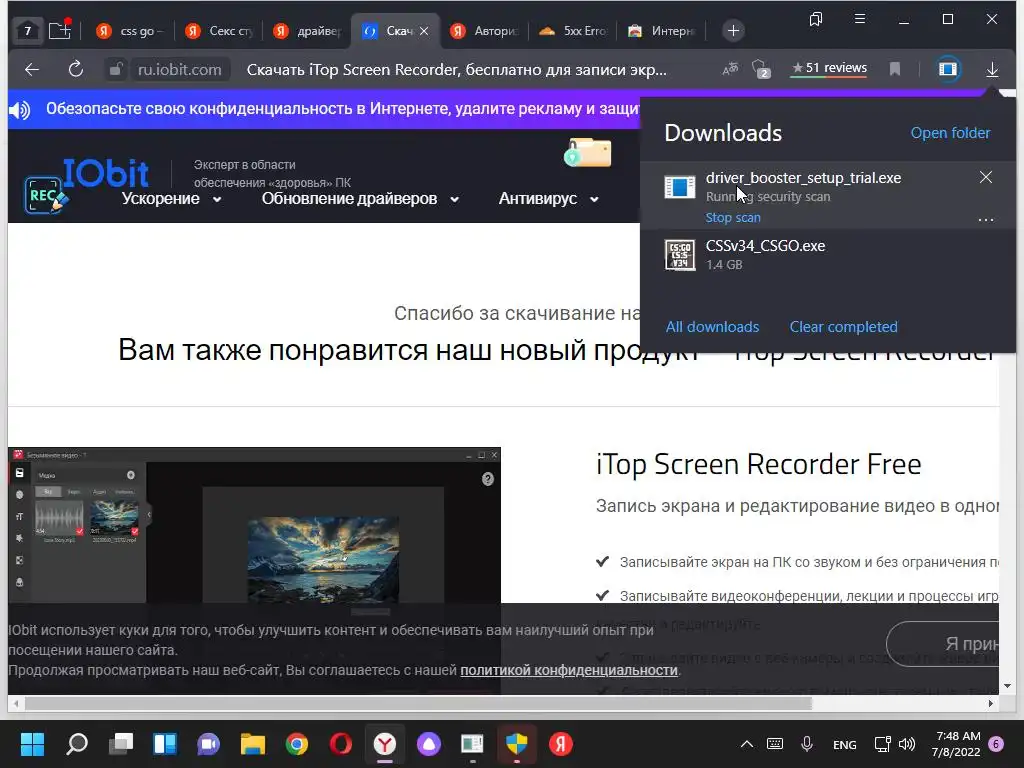Open driver_booster_setup_trial.exe download entry
Image resolution: width=1024 pixels, height=768 pixels.
[827, 195]
